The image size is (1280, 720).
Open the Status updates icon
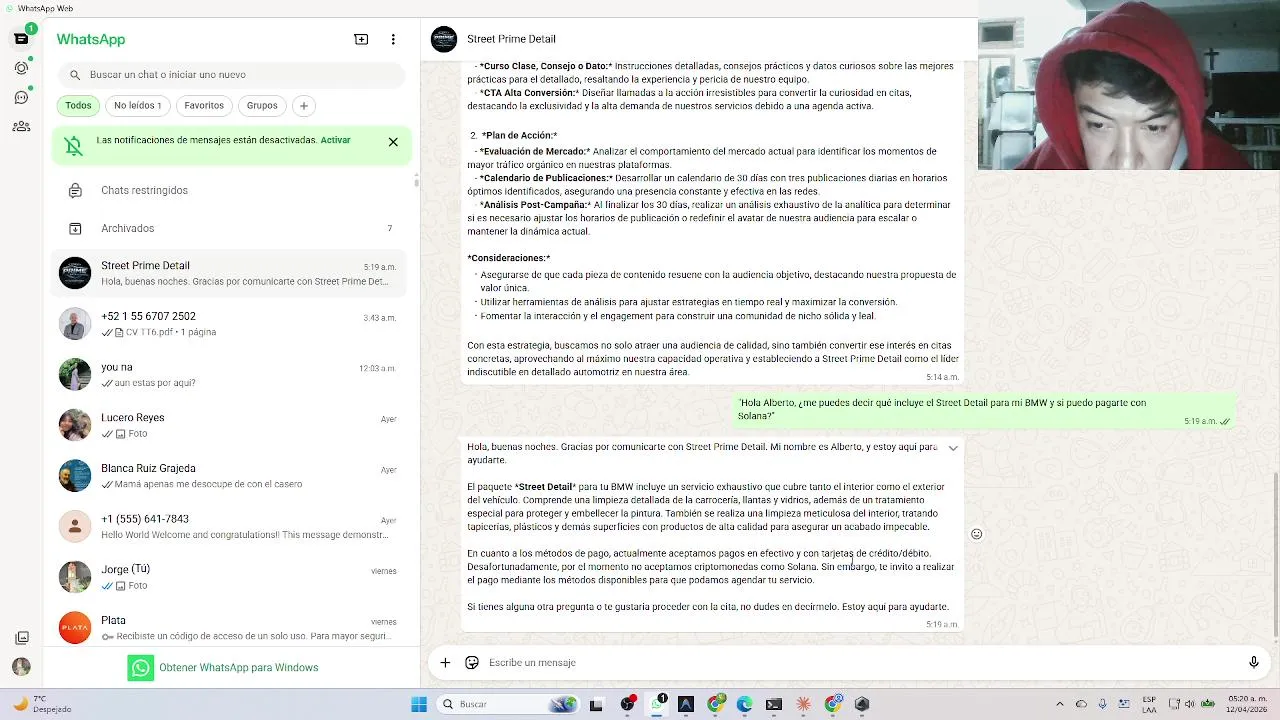point(21,68)
